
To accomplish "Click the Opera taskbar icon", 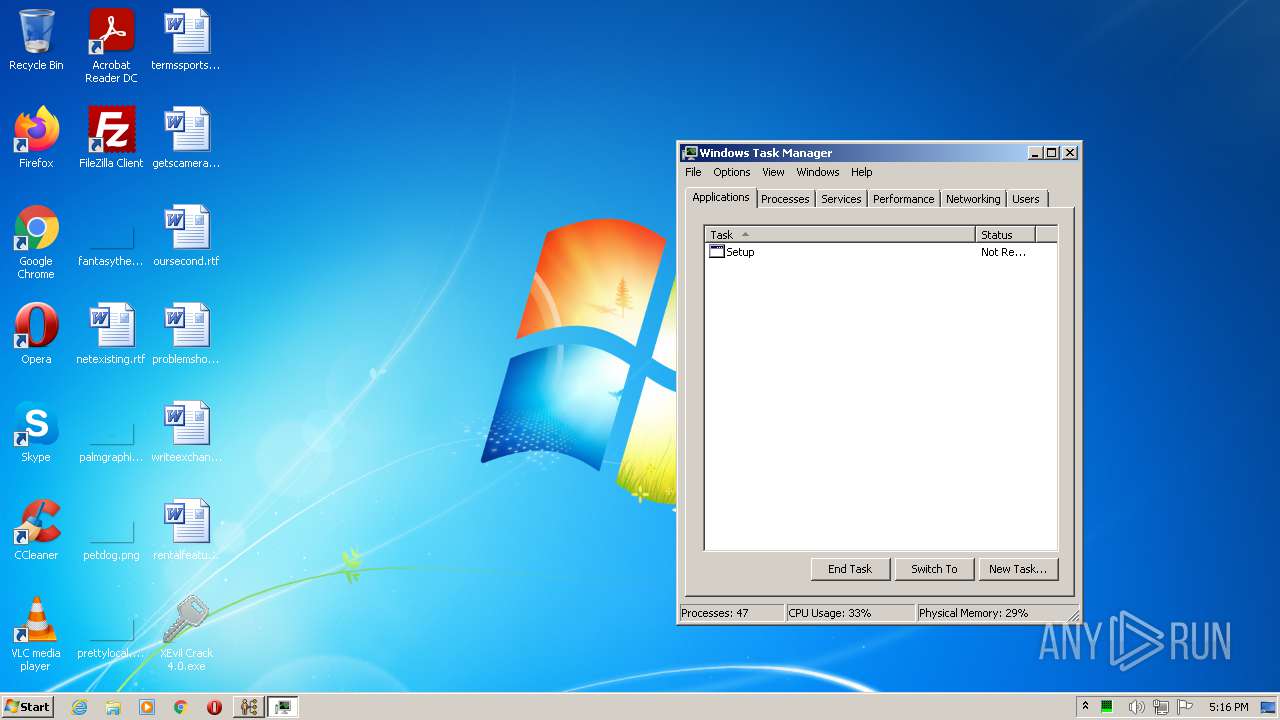I will [x=214, y=707].
